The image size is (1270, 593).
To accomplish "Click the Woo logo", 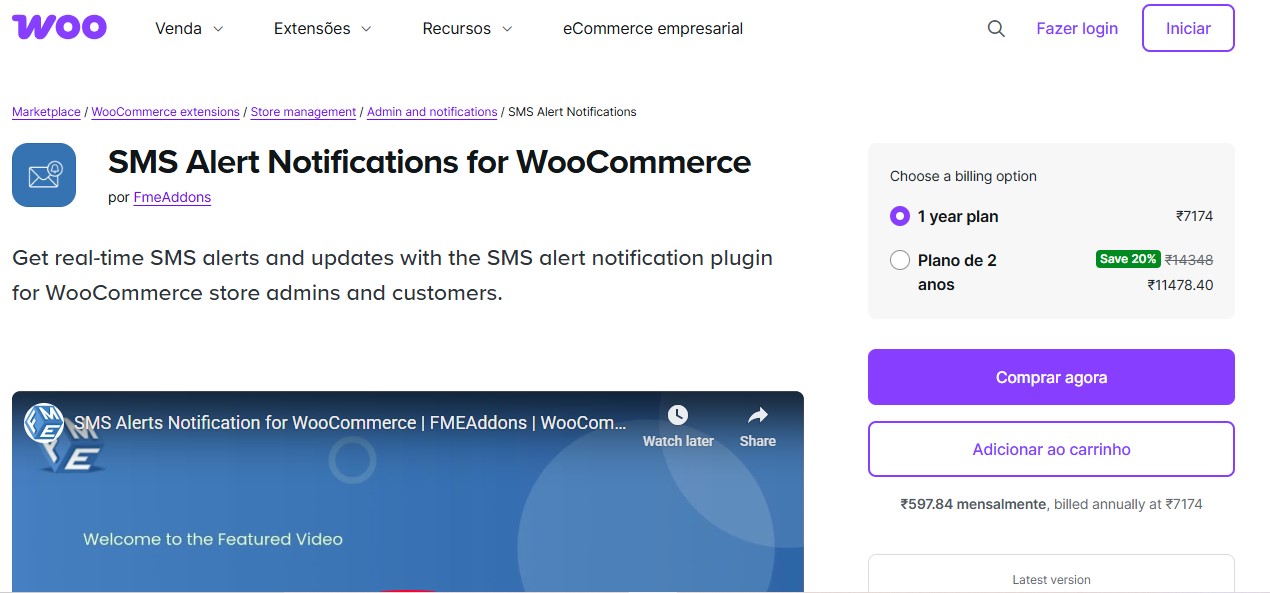I will point(59,27).
